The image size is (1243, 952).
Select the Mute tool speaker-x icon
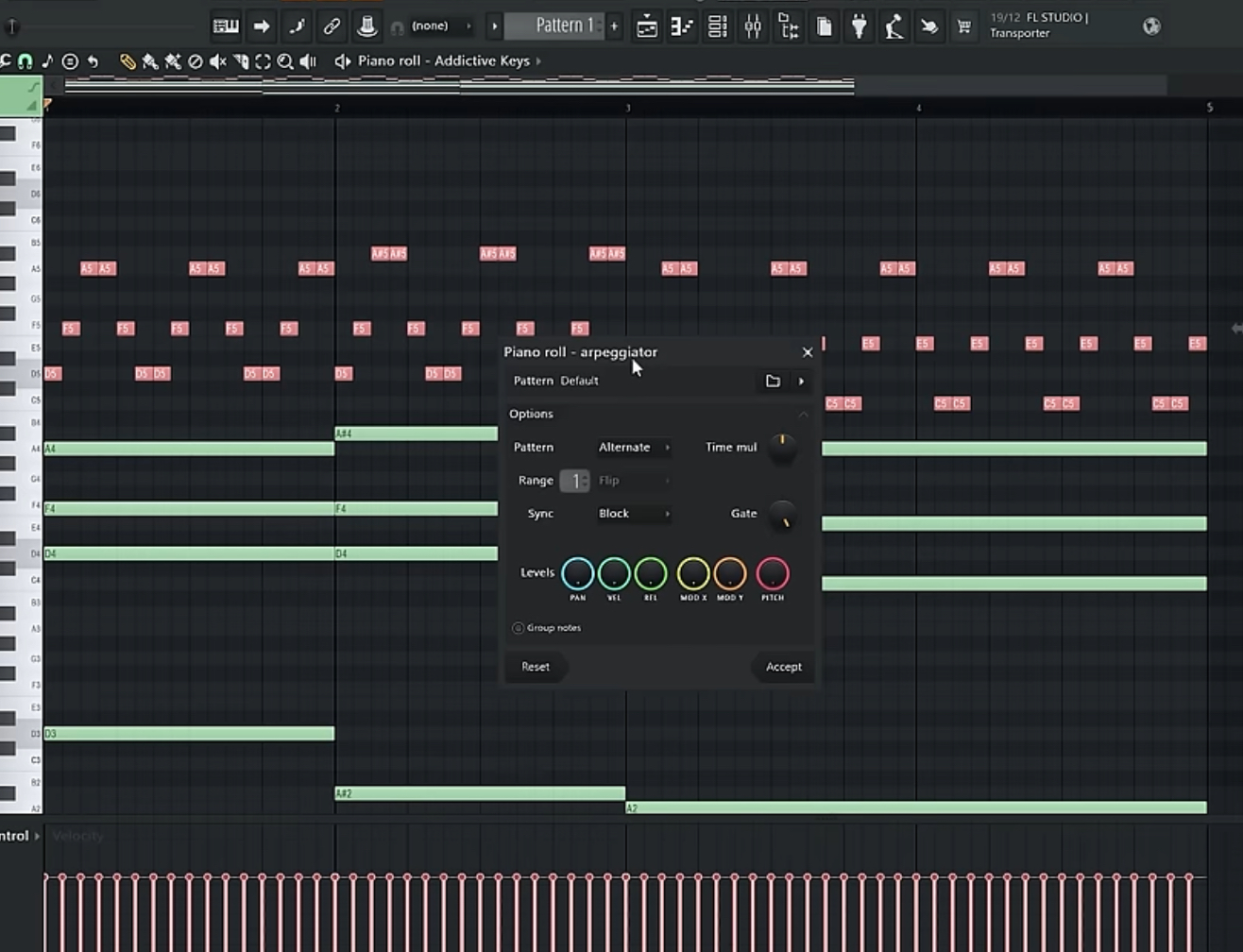218,61
